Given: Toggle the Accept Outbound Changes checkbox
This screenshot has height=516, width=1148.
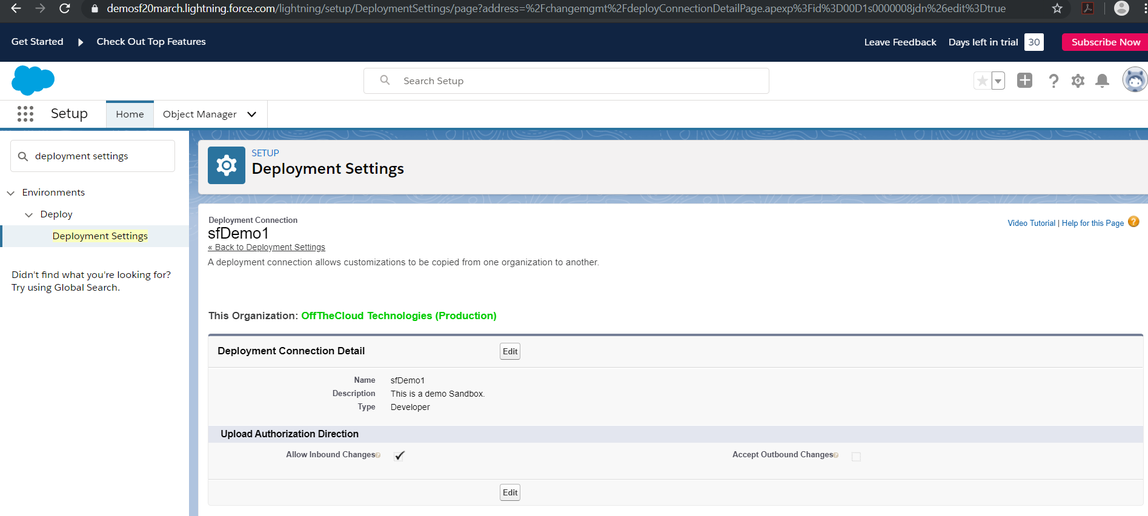Looking at the screenshot, I should pyautogui.click(x=856, y=456).
